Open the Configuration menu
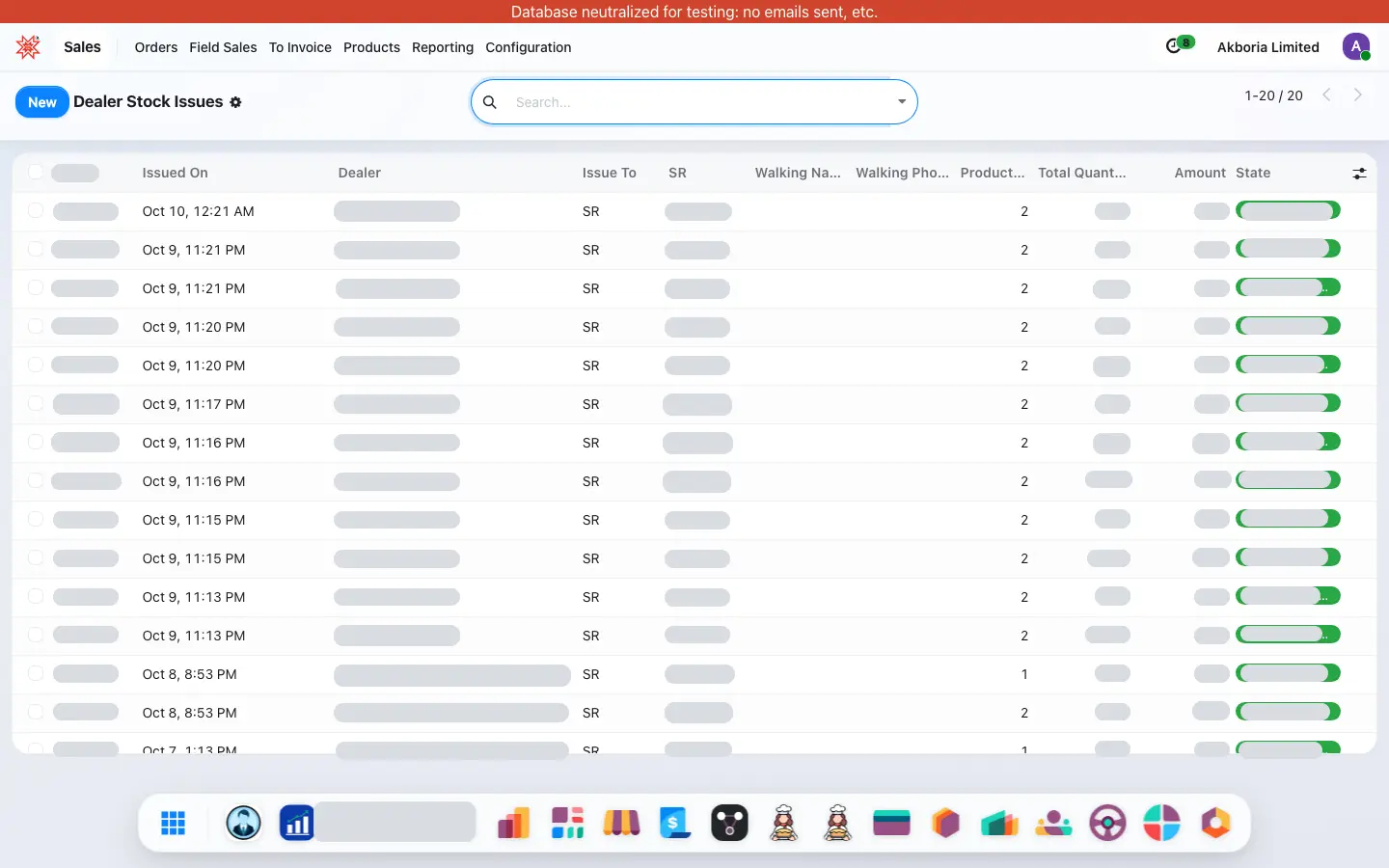 [x=529, y=47]
